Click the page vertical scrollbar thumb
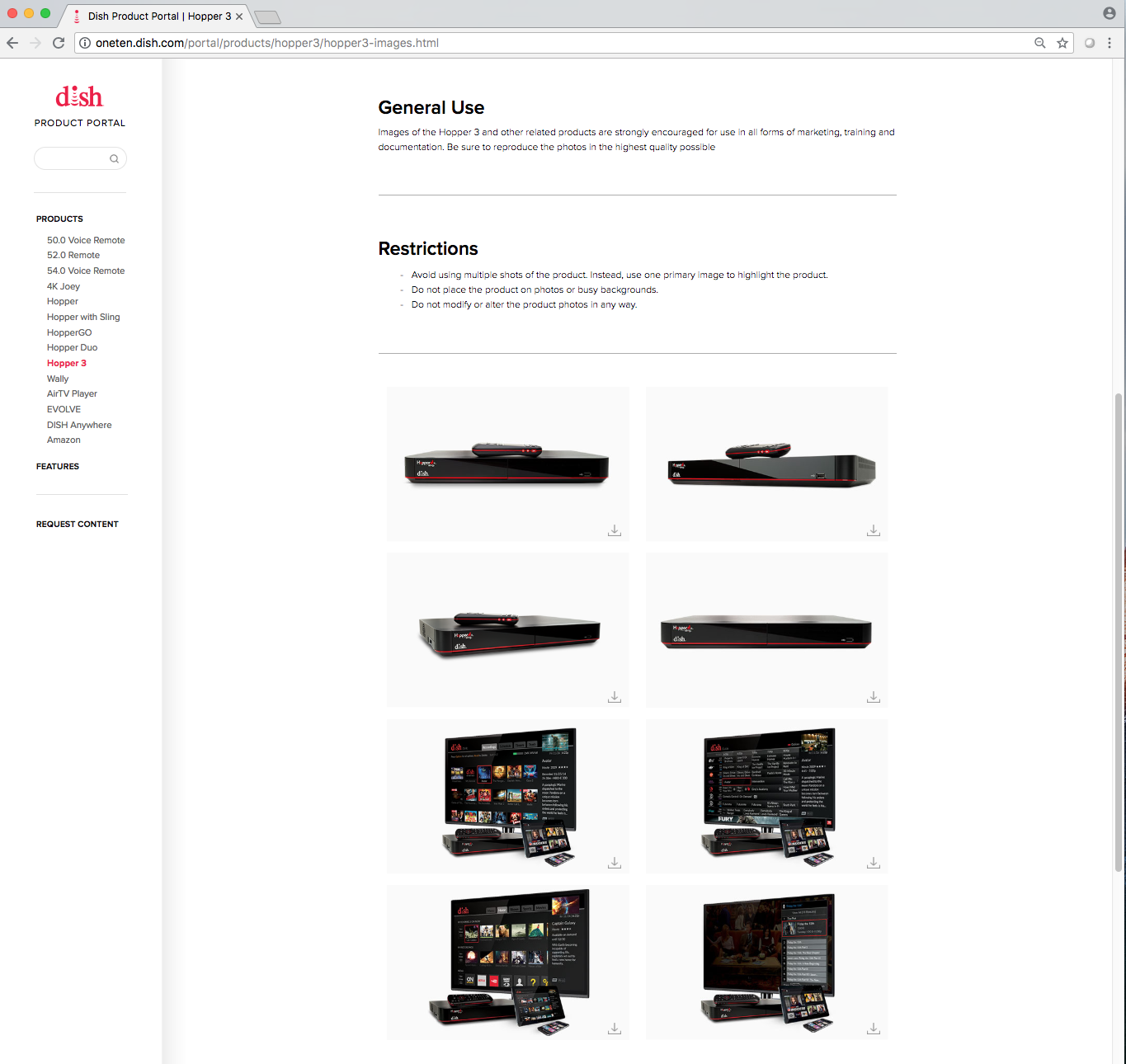 1119,633
